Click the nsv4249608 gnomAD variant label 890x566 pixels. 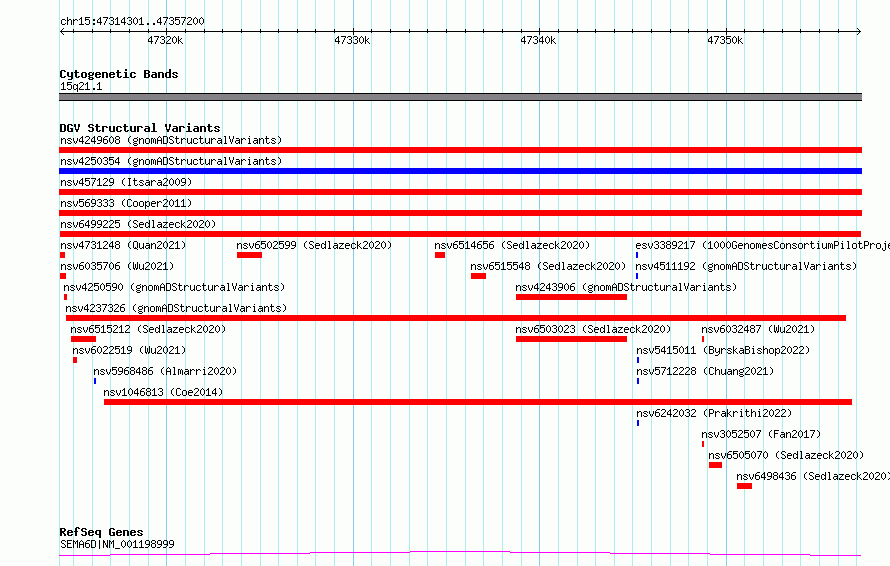(x=171, y=140)
